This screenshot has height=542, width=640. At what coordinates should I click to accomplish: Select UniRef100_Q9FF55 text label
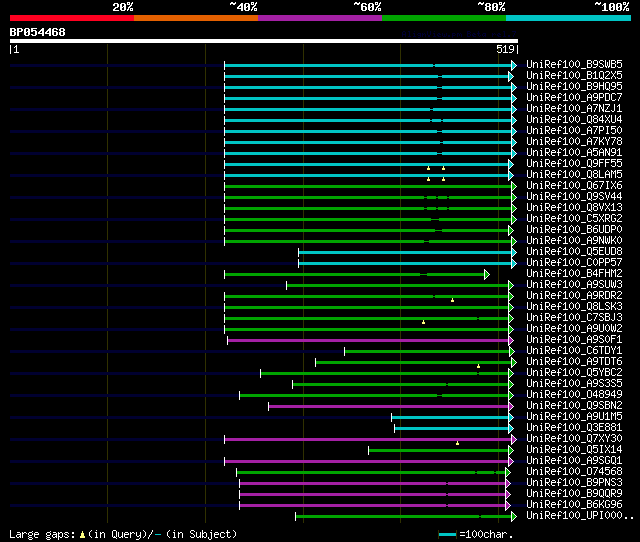coord(574,164)
